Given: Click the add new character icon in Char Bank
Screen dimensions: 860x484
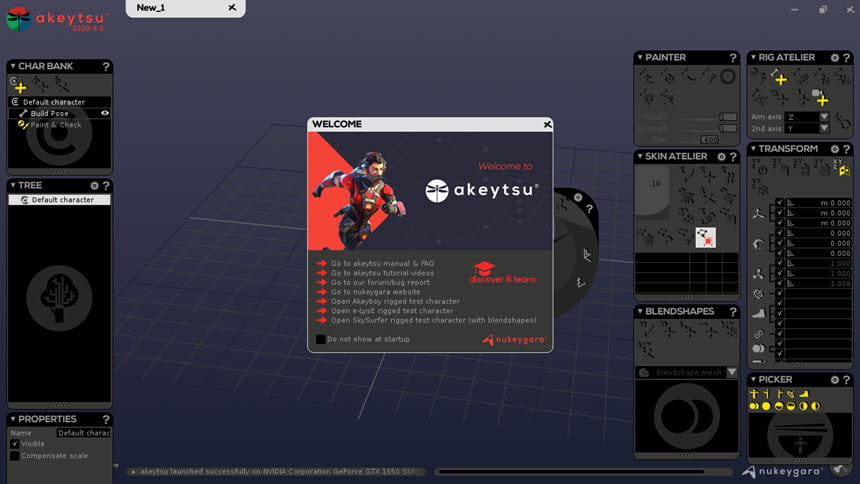Looking at the screenshot, I should pyautogui.click(x=18, y=85).
